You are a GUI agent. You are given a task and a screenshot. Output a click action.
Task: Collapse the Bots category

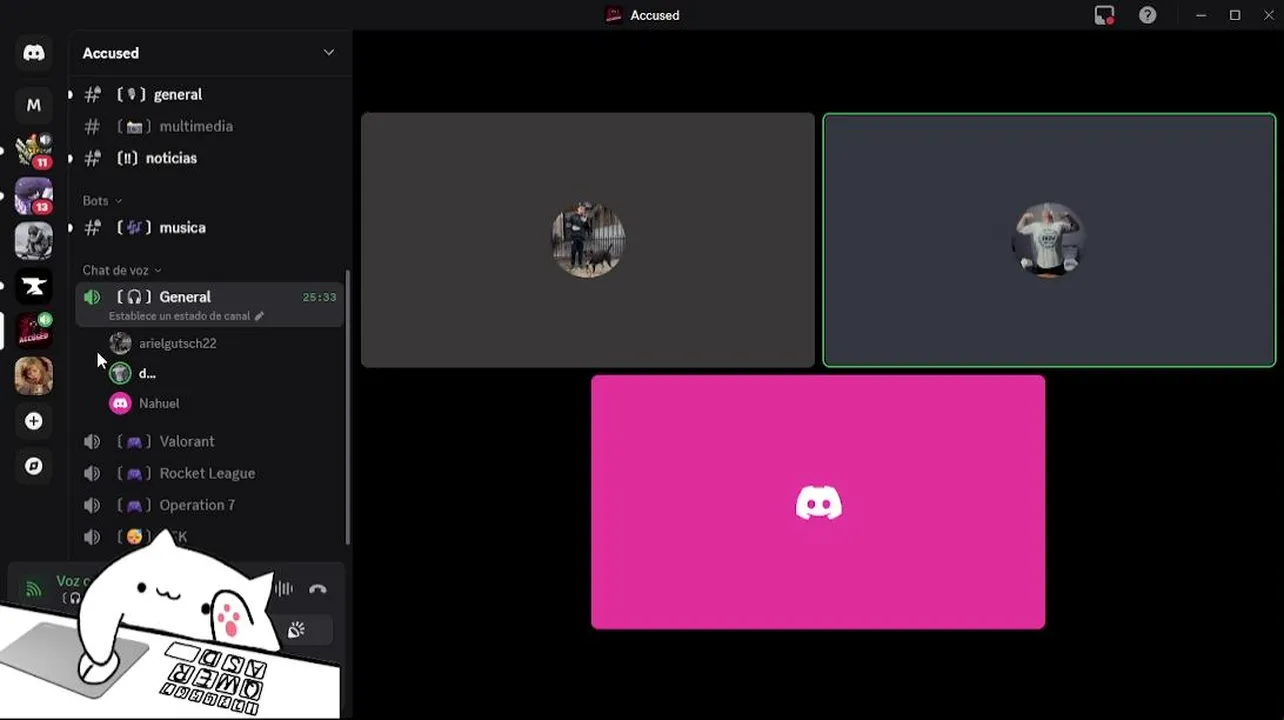coord(102,201)
